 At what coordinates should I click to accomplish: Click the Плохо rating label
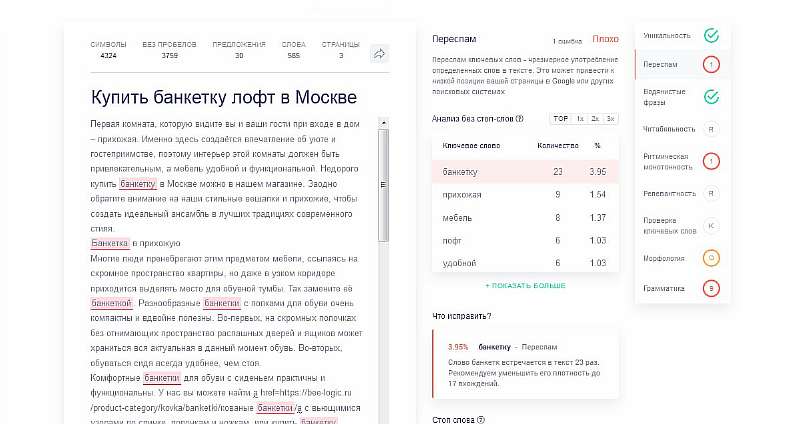tap(606, 39)
